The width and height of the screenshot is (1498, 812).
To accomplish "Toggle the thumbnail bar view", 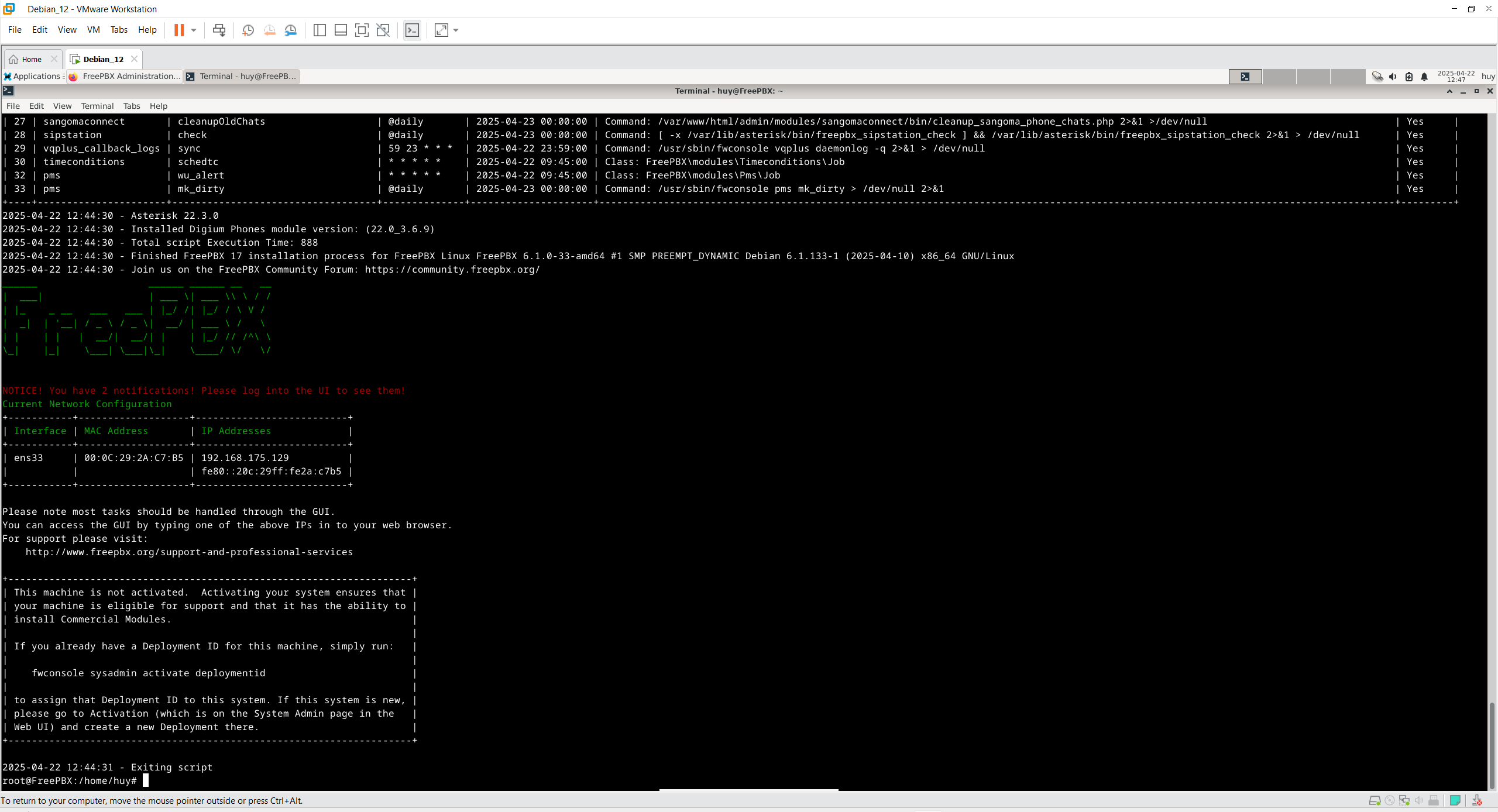I will click(341, 30).
